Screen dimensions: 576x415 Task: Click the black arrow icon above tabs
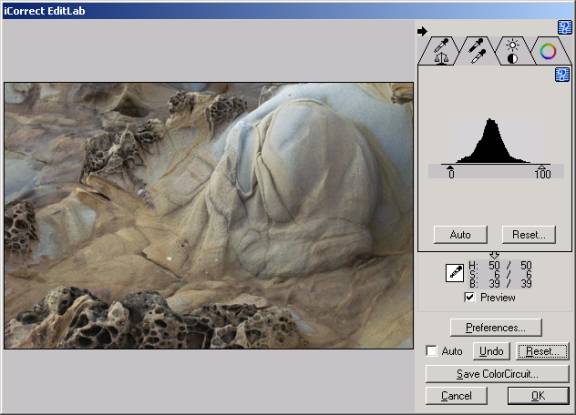(422, 31)
